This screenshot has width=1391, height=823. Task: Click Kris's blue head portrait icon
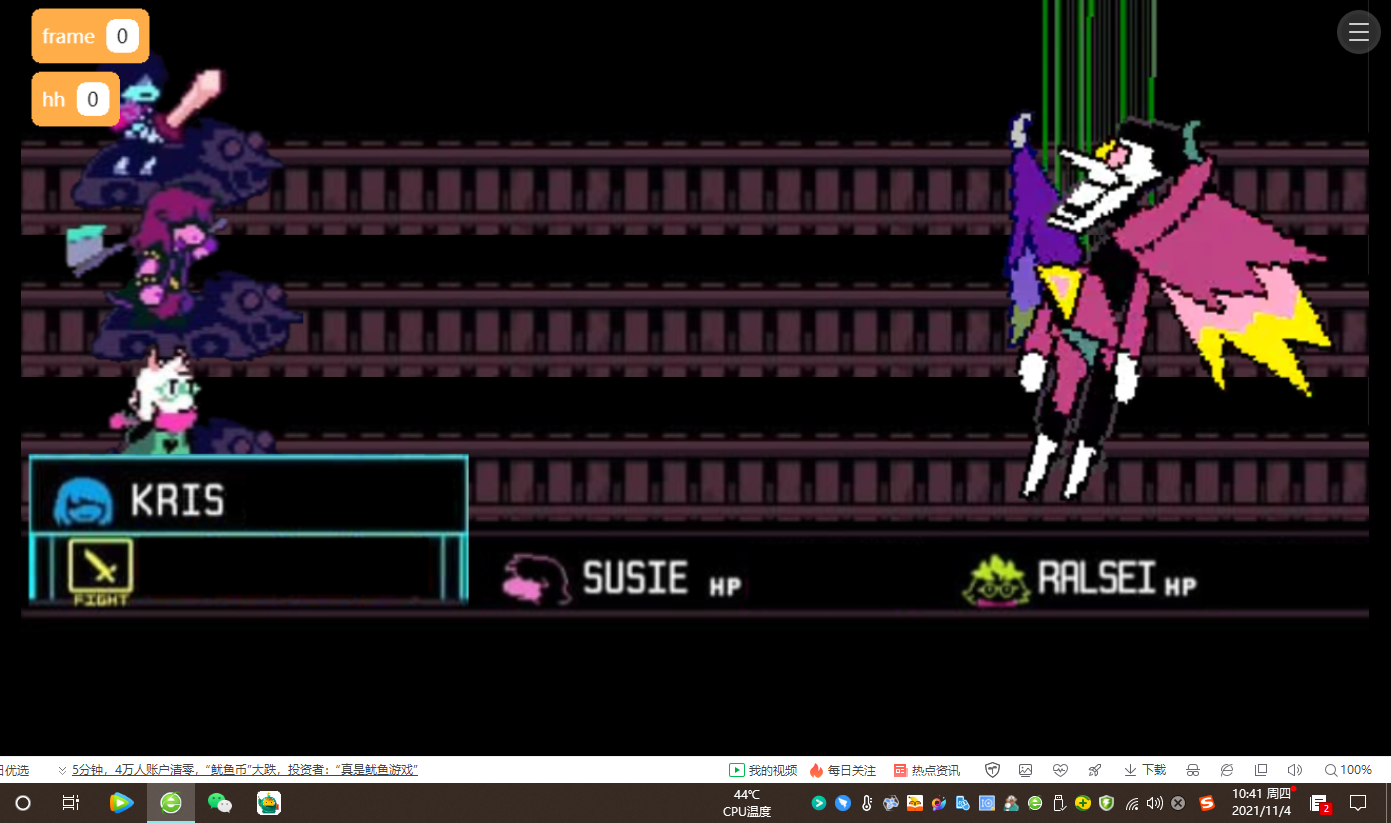coord(81,501)
